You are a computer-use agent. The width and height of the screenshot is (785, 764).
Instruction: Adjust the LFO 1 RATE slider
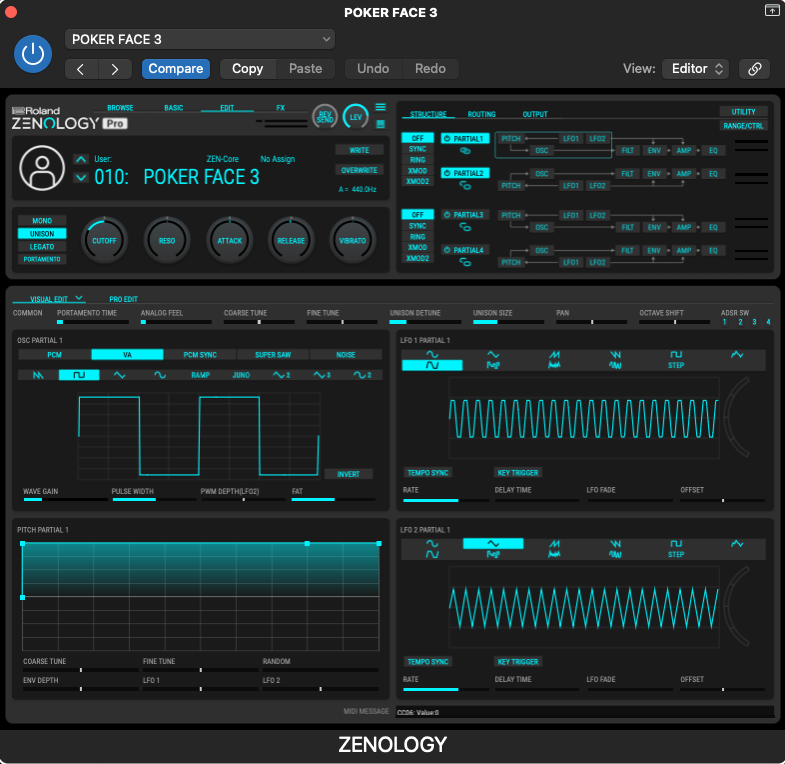(x=446, y=500)
